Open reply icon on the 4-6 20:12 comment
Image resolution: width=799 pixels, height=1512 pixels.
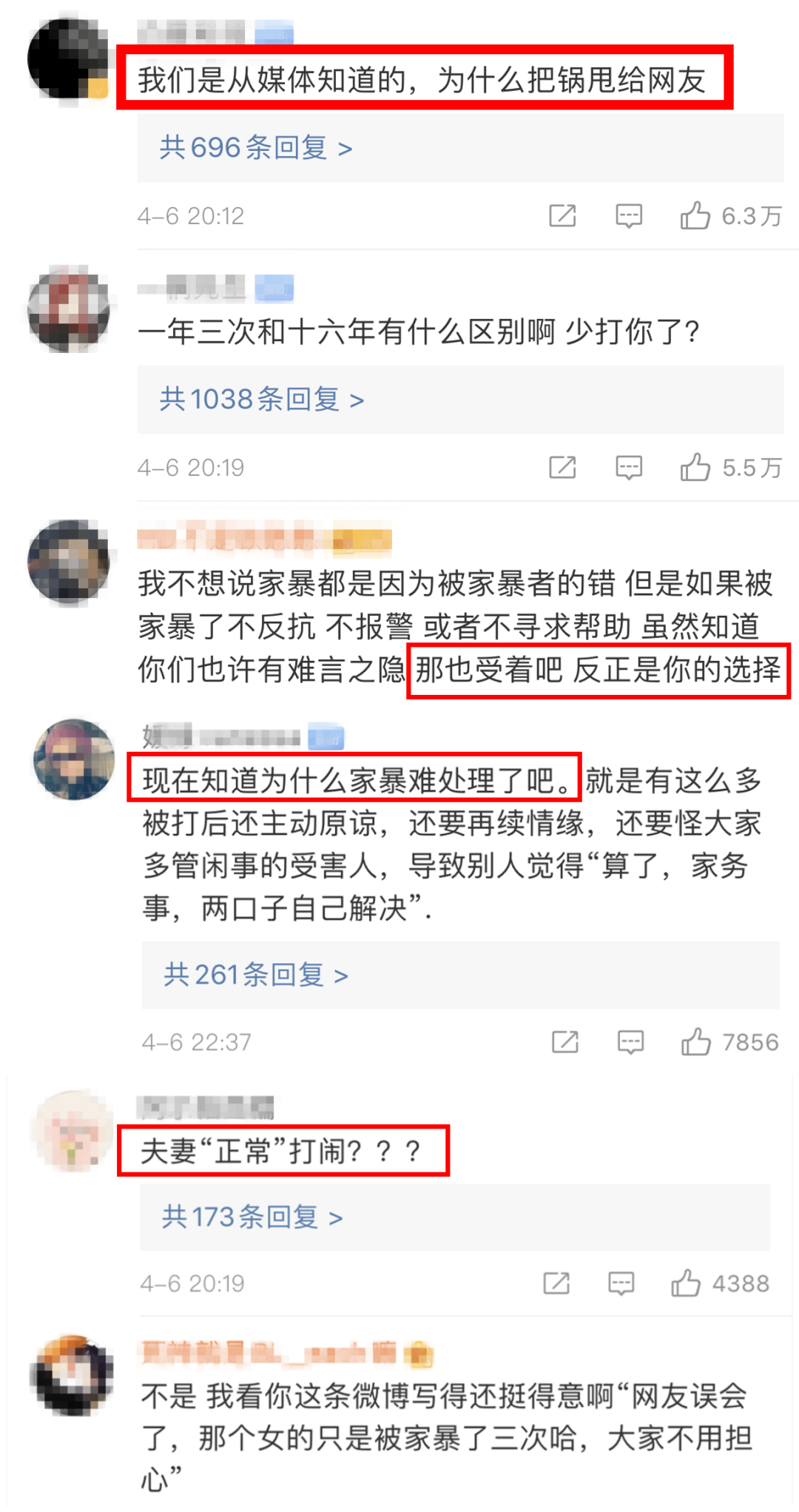[629, 216]
